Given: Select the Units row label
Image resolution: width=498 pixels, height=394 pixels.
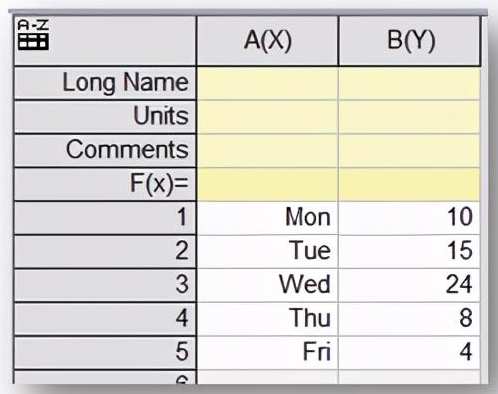Looking at the screenshot, I should (x=105, y=117).
